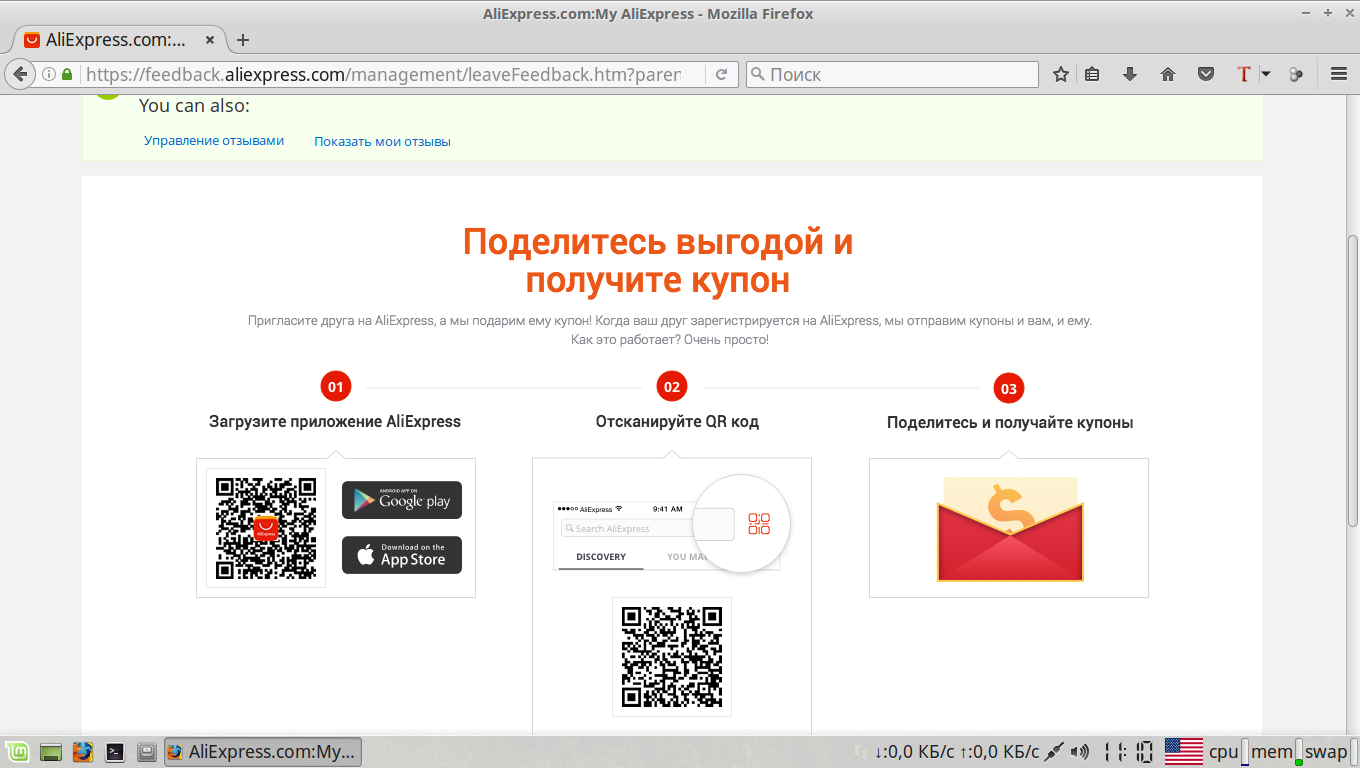Click text Поделитесь и получайте купоны
1360x768 pixels.
(1010, 422)
